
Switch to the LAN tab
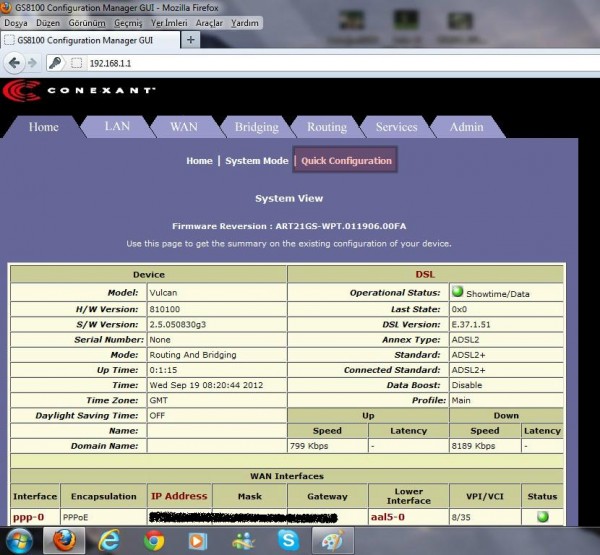pyautogui.click(x=117, y=127)
